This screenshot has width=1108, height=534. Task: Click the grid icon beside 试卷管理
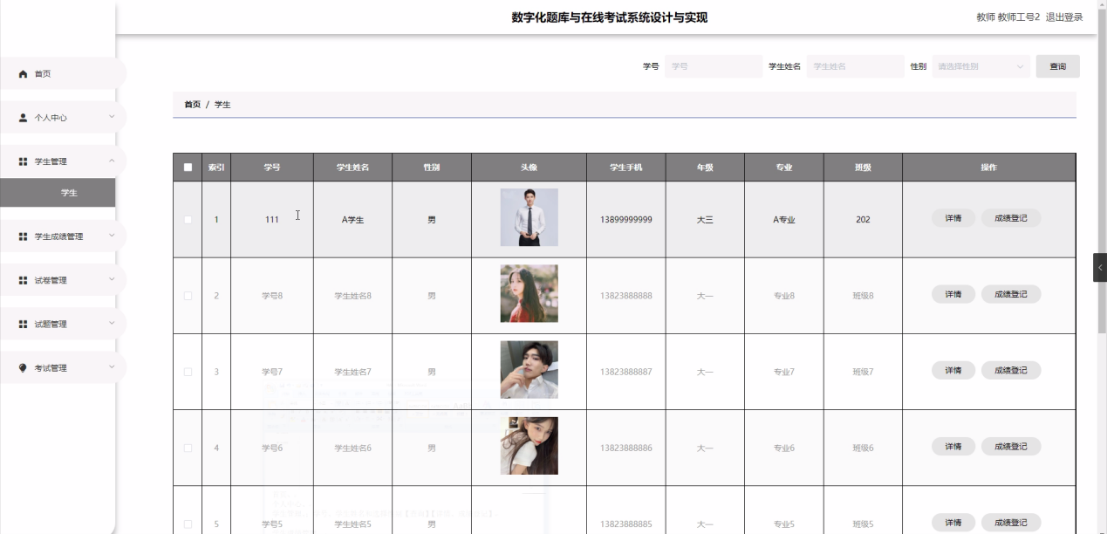(x=23, y=280)
